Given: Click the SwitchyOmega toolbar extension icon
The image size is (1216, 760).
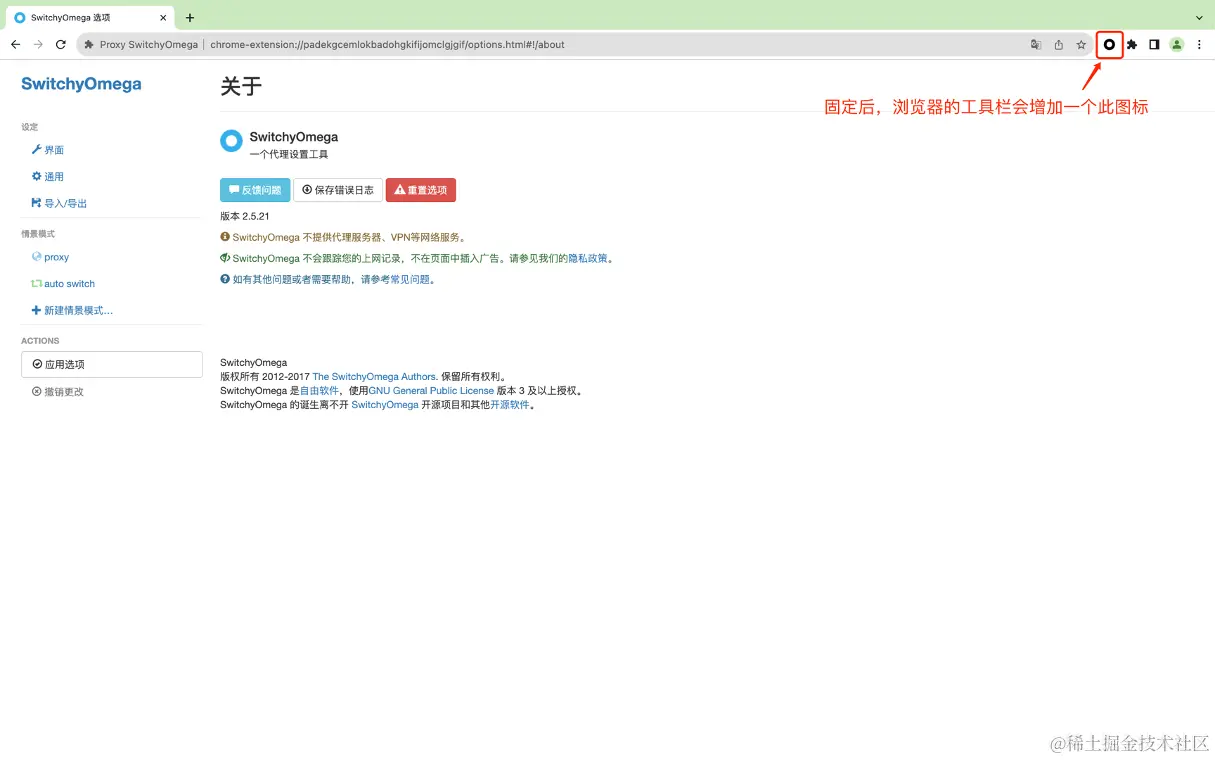Looking at the screenshot, I should 1109,44.
